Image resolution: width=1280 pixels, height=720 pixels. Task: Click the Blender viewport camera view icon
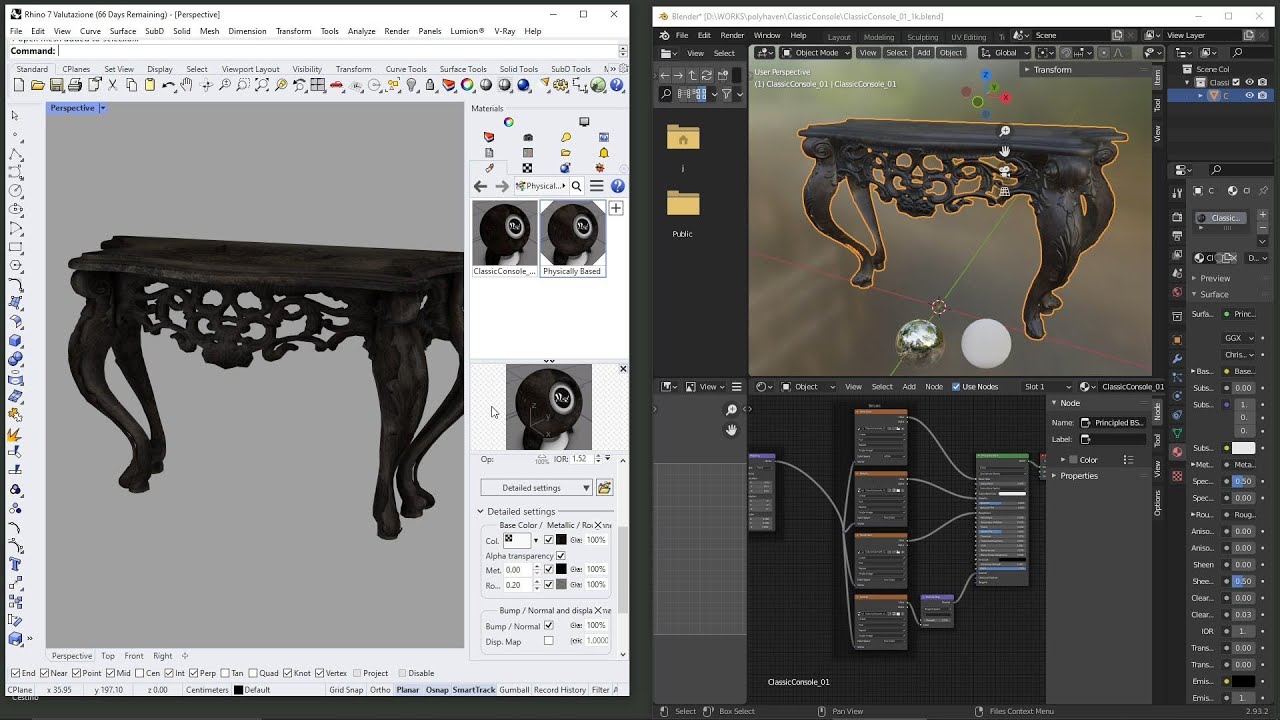(x=1005, y=171)
